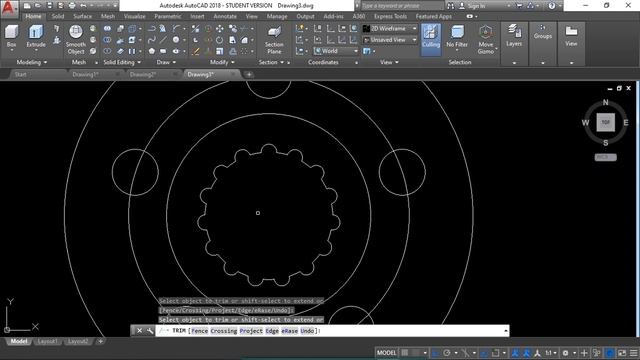Choose the Fence option in command line
Image resolution: width=640 pixels, height=360 pixels.
(199, 331)
